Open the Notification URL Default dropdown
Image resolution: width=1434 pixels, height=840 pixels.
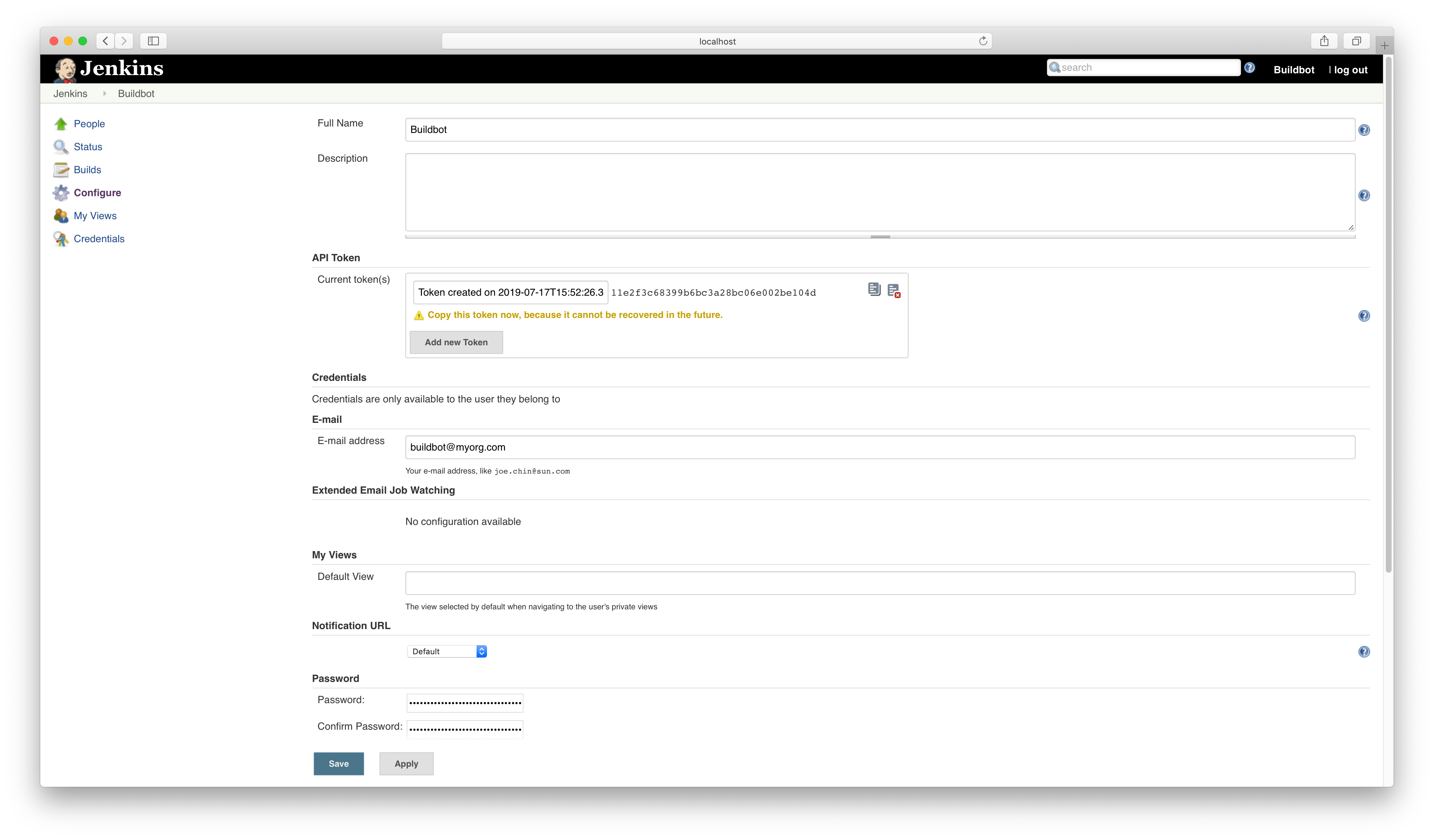(x=447, y=652)
